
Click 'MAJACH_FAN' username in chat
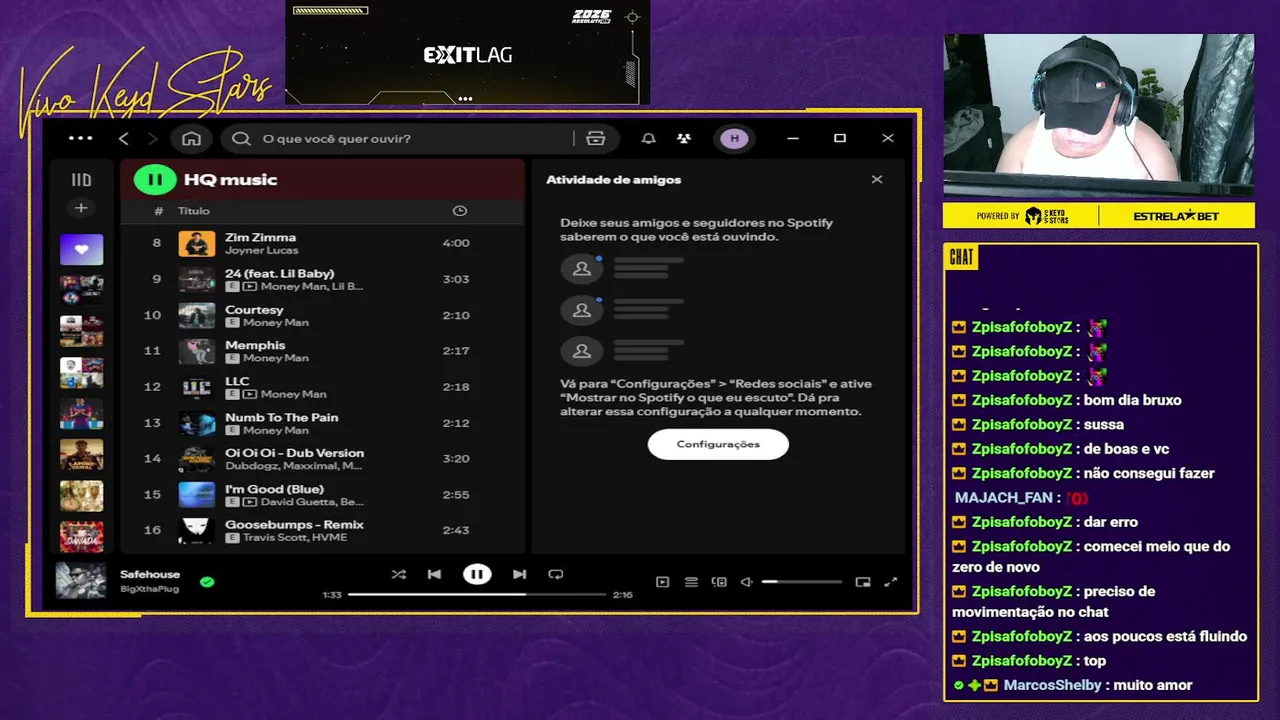[x=1003, y=497]
